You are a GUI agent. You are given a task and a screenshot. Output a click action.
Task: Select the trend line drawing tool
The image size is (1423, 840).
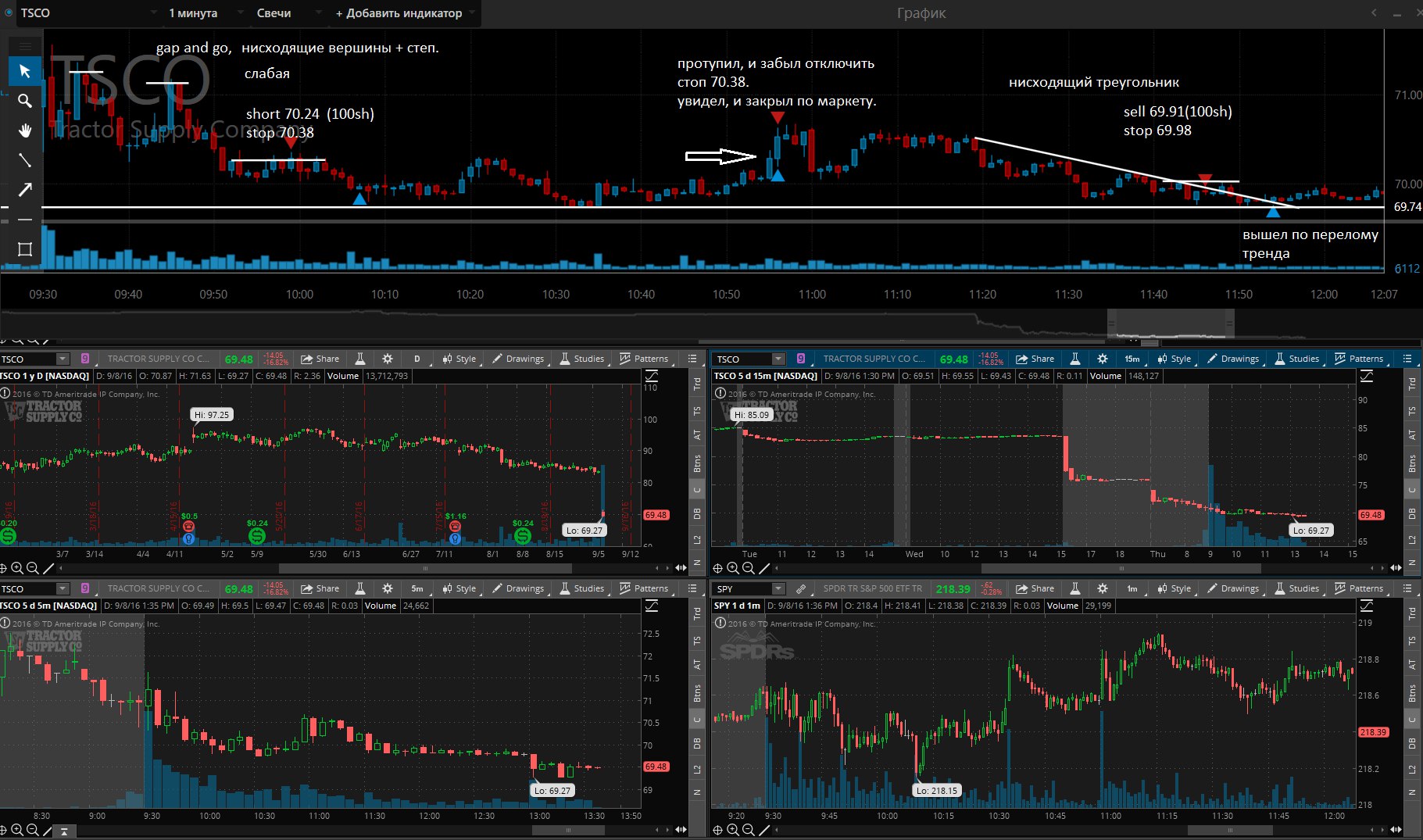point(24,160)
